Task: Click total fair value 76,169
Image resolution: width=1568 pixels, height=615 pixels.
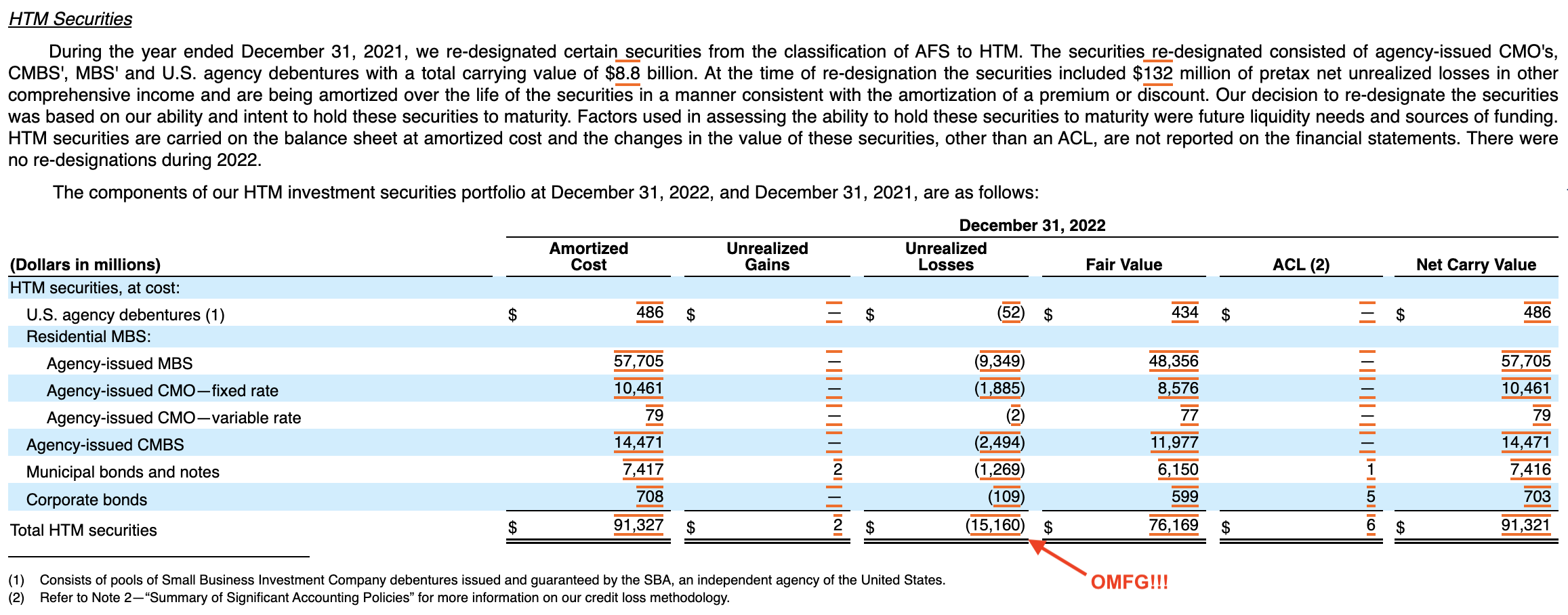Action: 1174,525
